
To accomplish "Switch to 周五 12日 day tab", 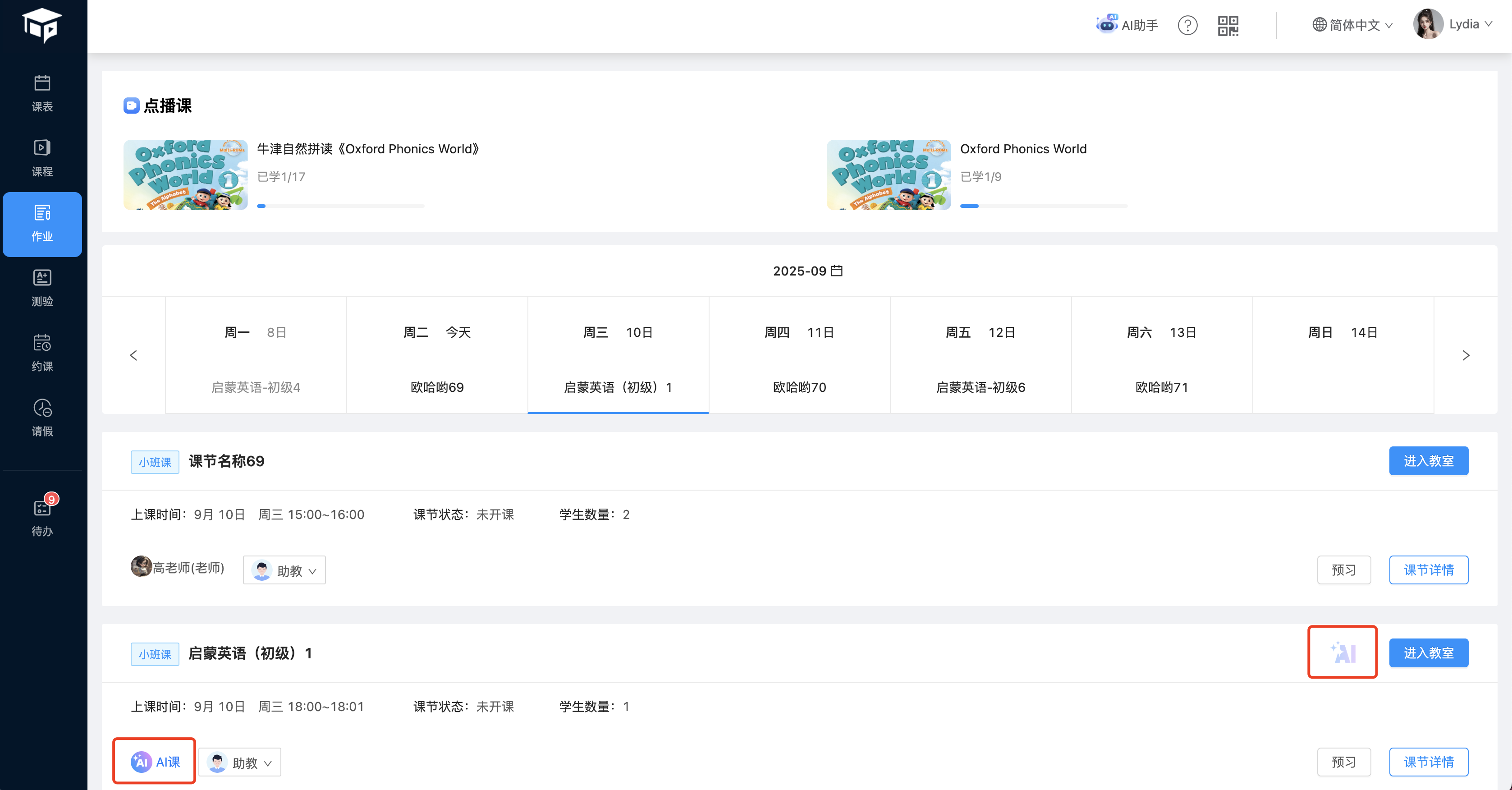I will point(980,355).
